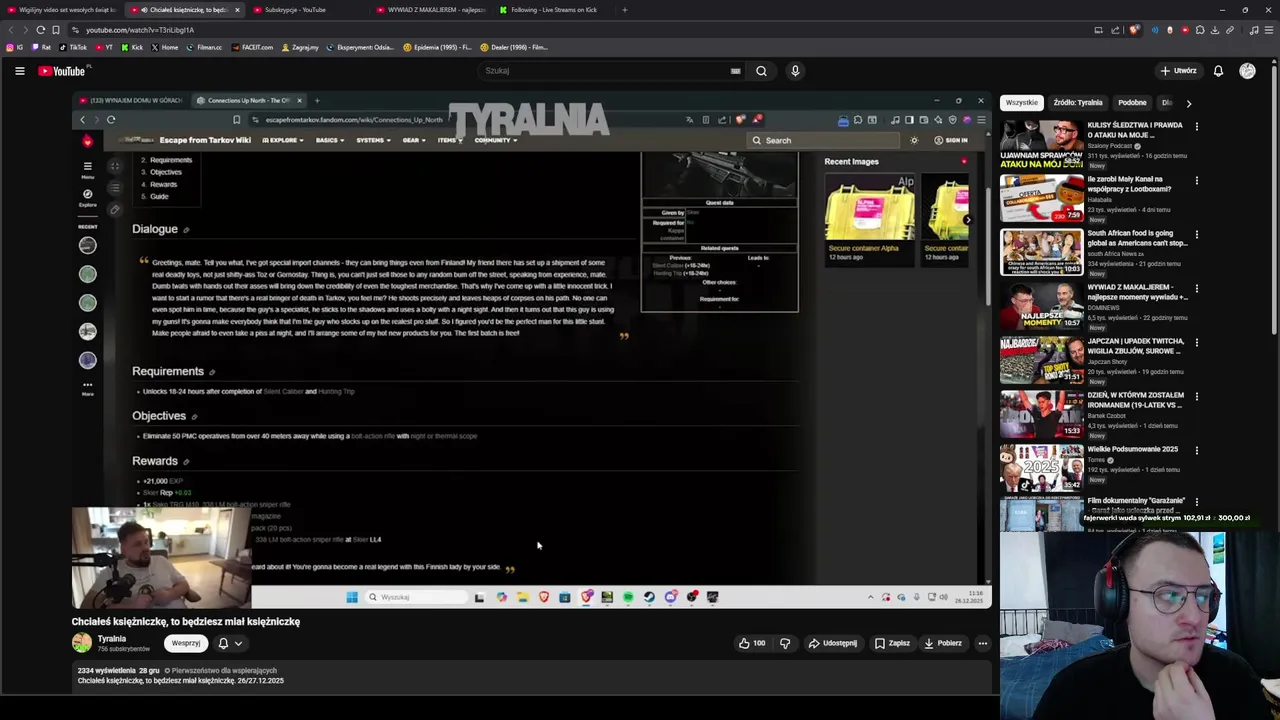Open the account avatar menu
1280x720 pixels.
point(1247,71)
